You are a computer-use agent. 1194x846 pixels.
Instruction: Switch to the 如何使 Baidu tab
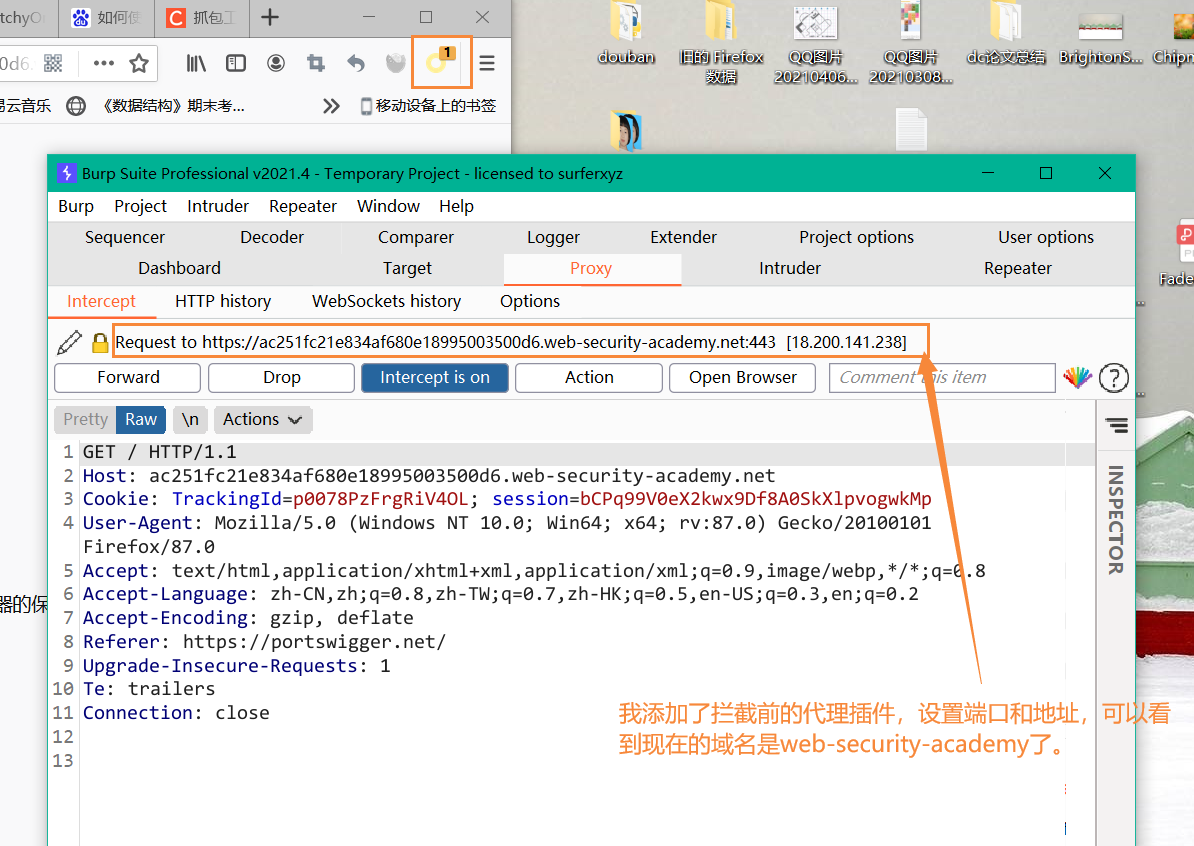click(106, 18)
